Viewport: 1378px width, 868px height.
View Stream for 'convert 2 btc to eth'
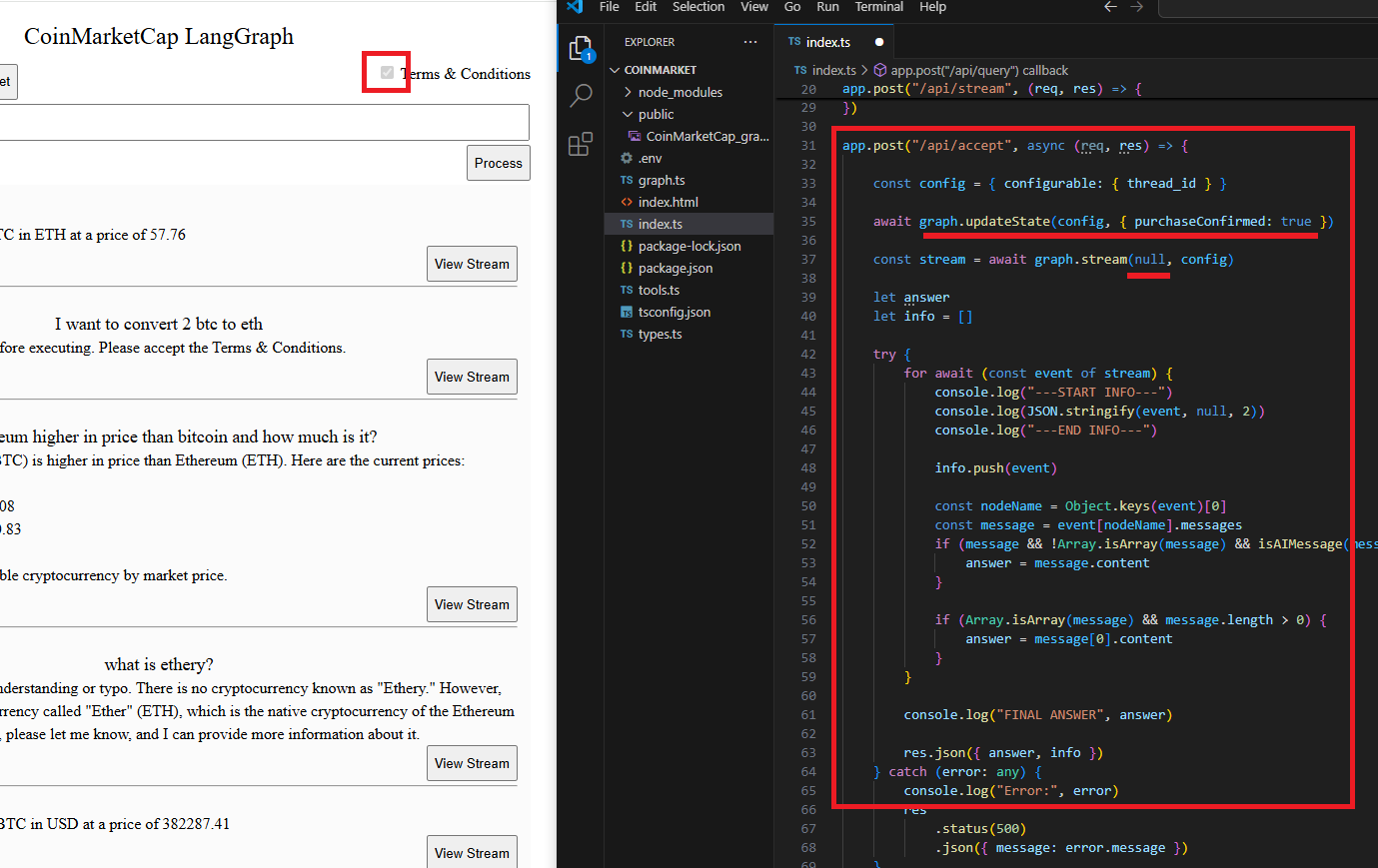(x=472, y=377)
